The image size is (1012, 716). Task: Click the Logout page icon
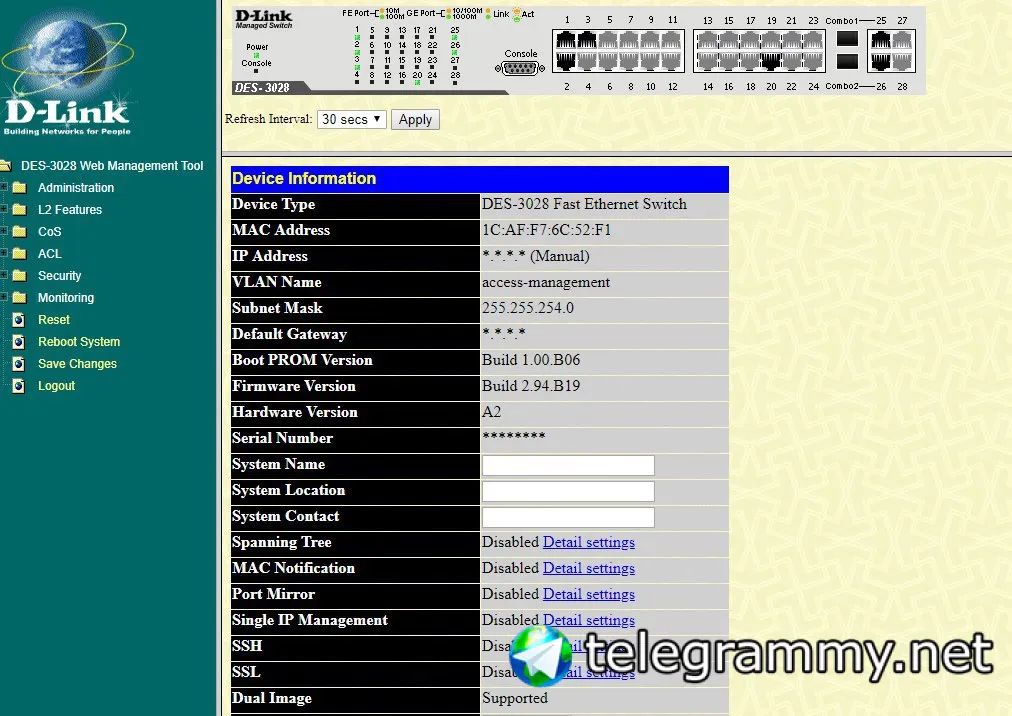click(19, 385)
